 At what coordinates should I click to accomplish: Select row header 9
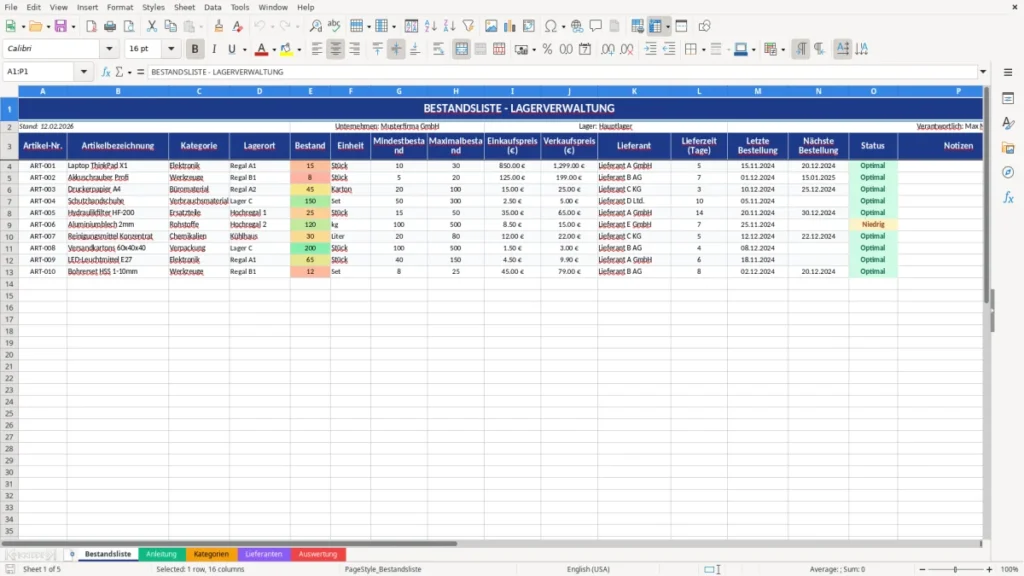click(9, 225)
